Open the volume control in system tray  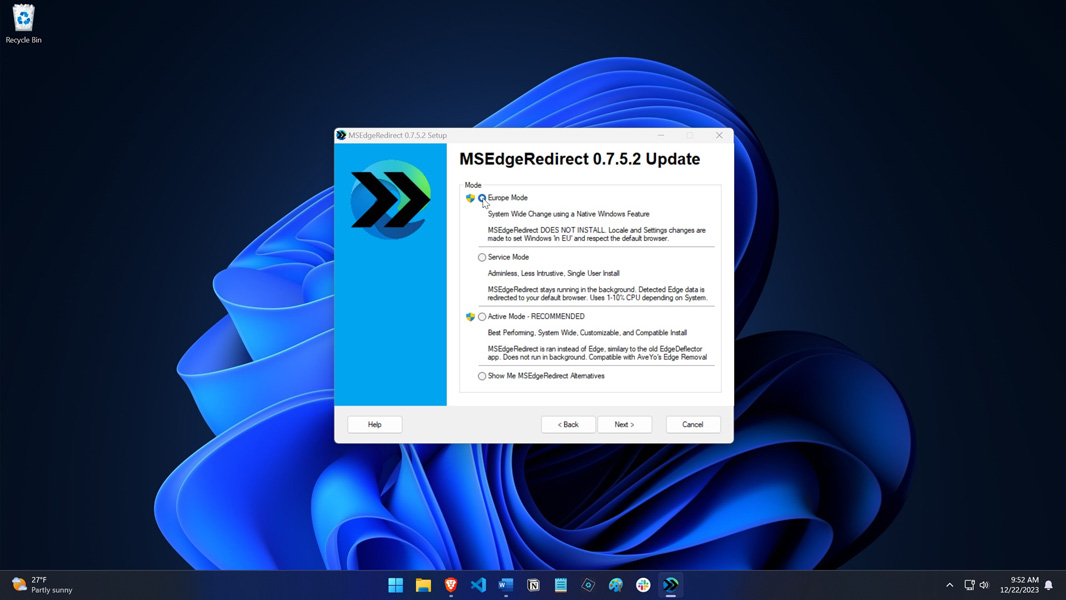tap(984, 585)
